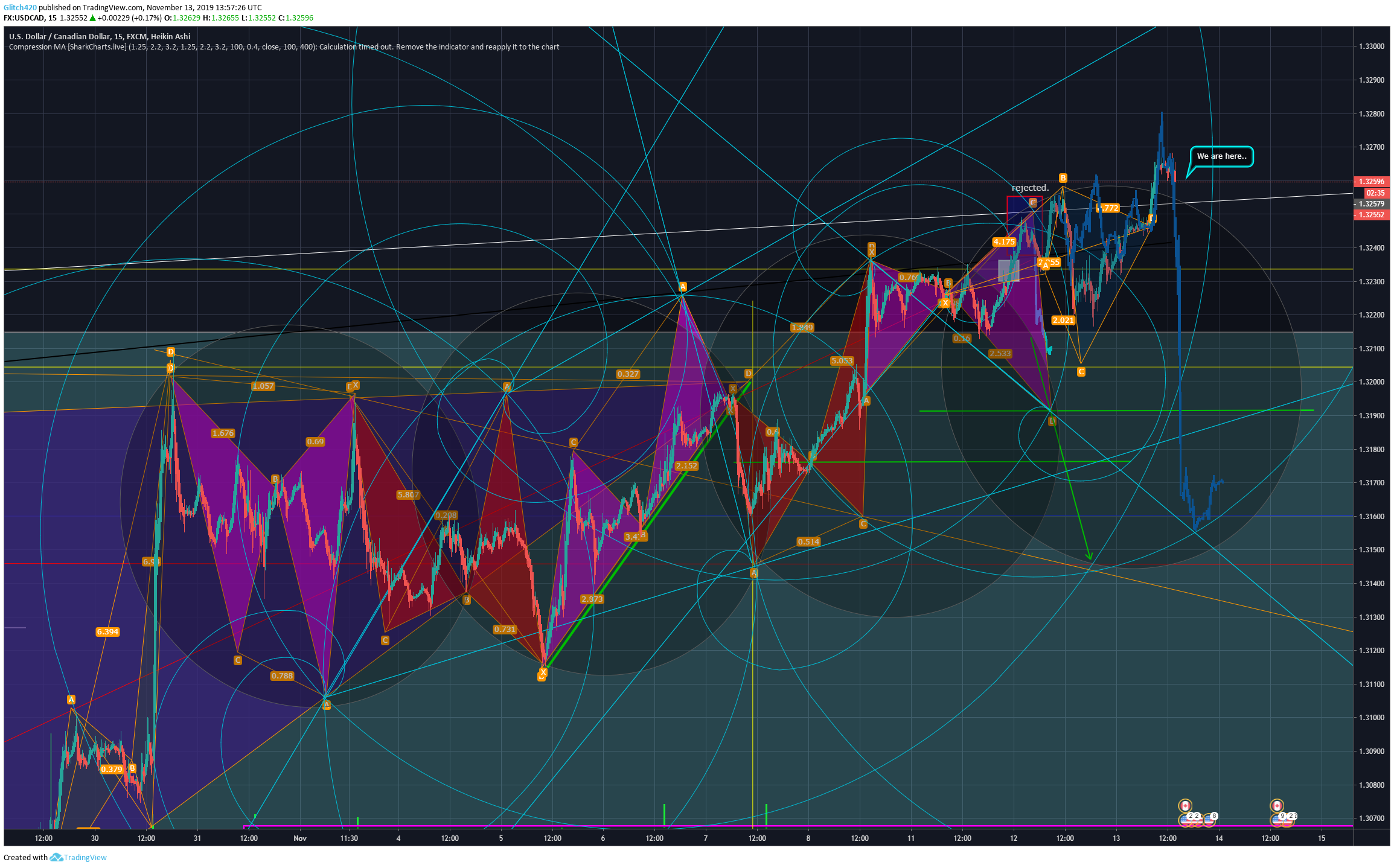Select the 2.973 ratio label

click(592, 599)
